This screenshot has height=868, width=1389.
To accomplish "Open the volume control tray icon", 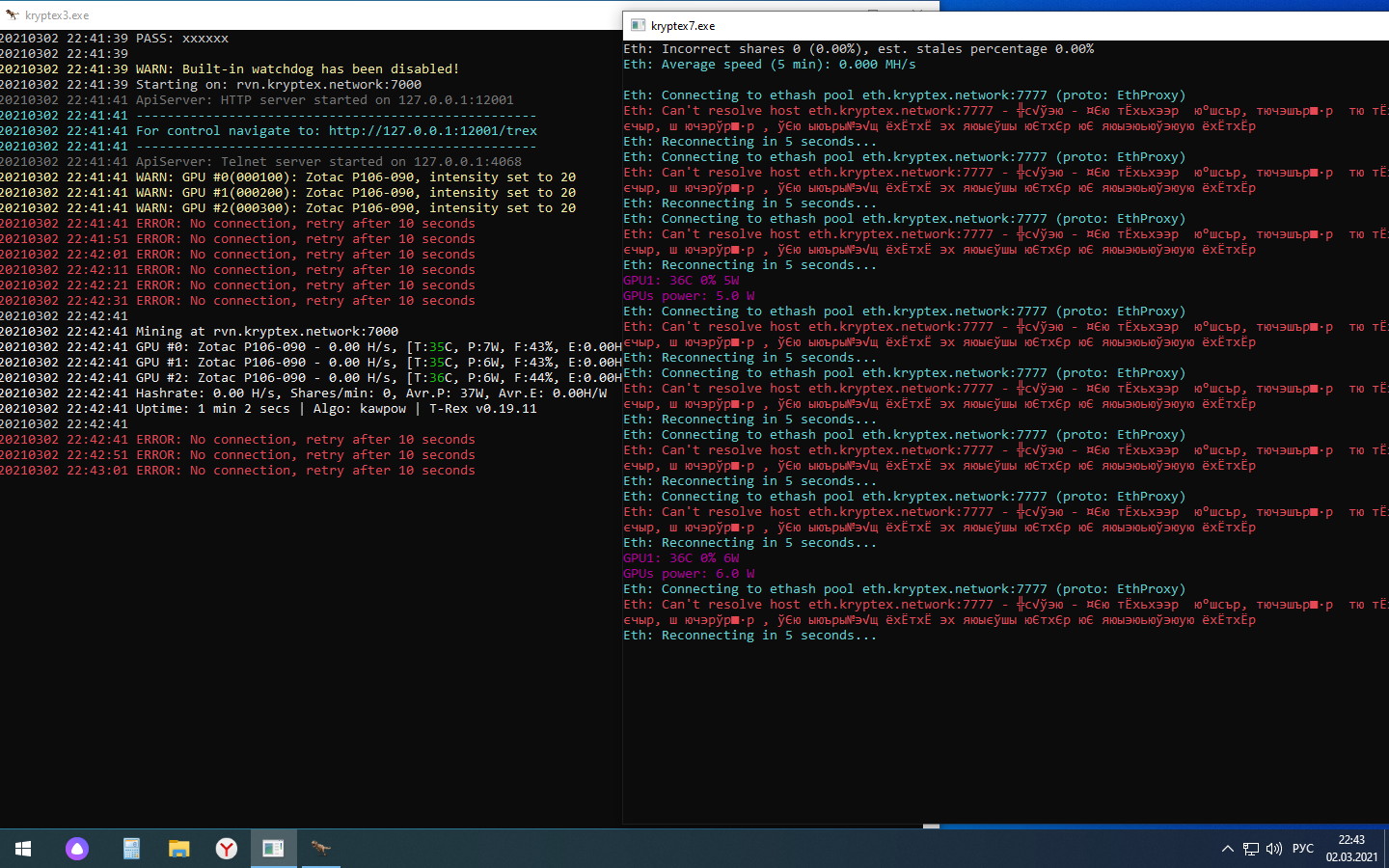I will point(1274,849).
